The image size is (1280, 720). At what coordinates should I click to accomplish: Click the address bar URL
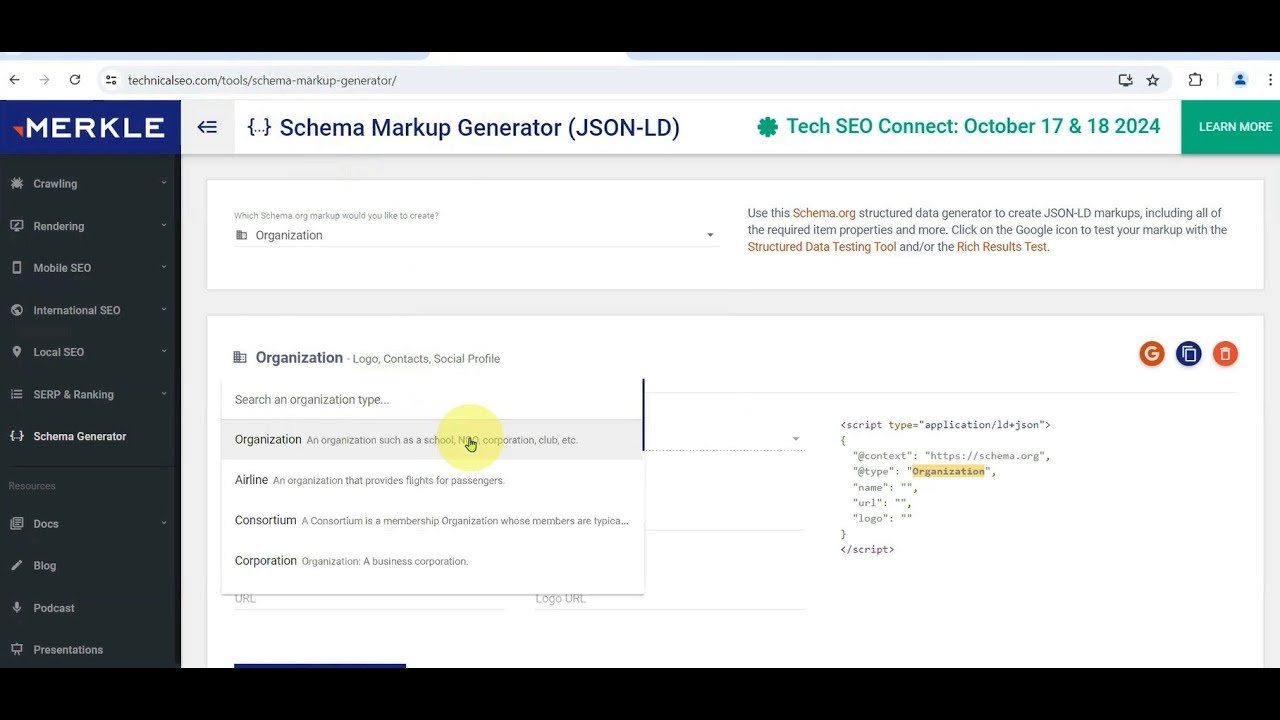[262, 80]
